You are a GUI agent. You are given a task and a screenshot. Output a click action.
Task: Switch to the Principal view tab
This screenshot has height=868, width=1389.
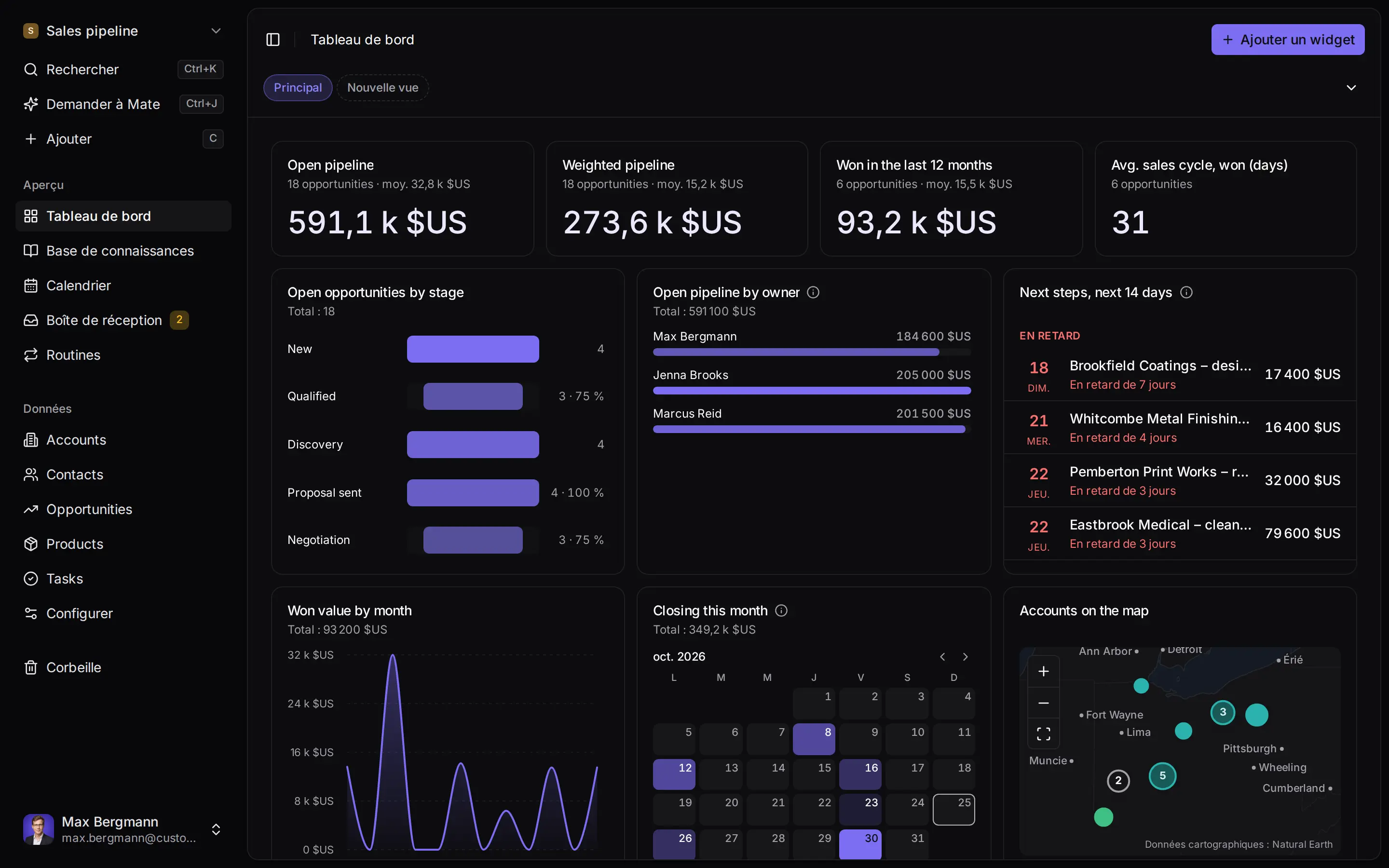[297, 88]
